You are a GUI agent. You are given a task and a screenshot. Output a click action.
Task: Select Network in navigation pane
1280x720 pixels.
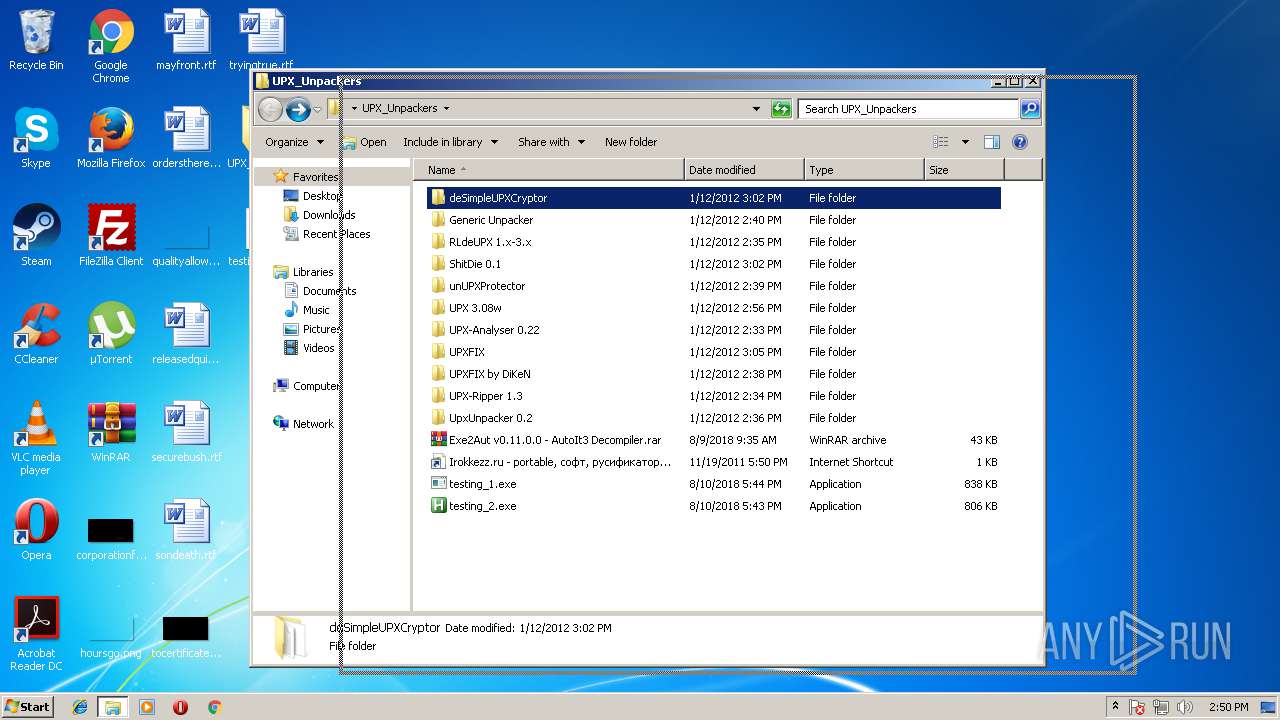(313, 424)
